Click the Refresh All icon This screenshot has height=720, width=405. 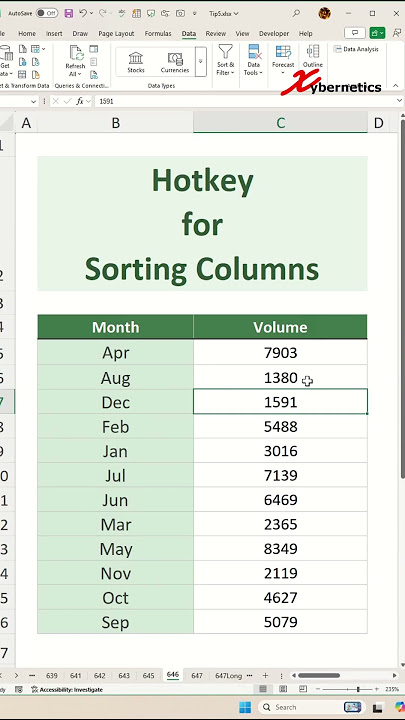click(75, 61)
